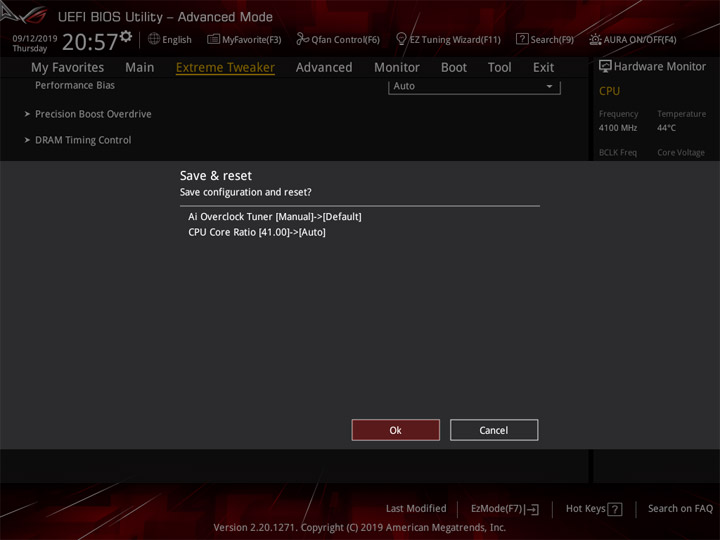Screen dimensions: 720x540
Task: Click Cancel in the Save & reset dialog
Action: (x=494, y=430)
